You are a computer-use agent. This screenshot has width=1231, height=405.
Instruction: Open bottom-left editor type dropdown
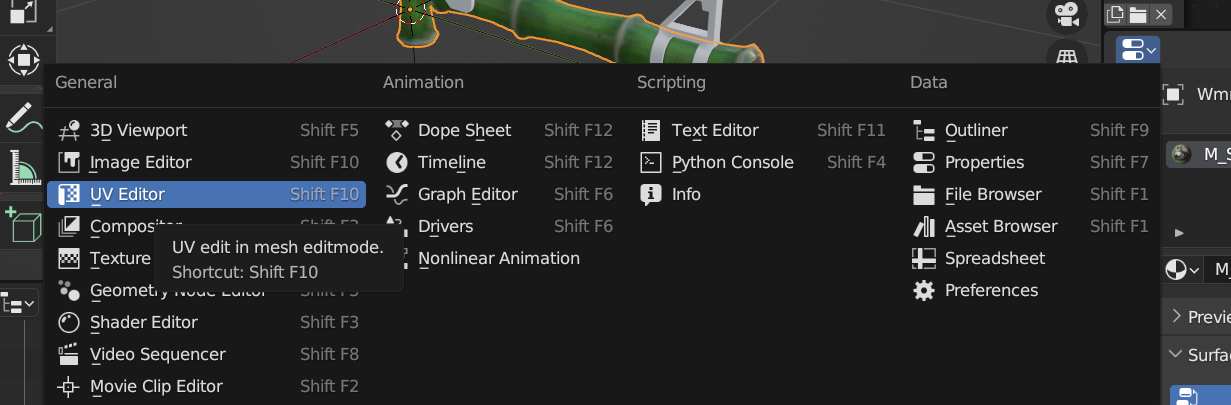pyautogui.click(x=19, y=301)
